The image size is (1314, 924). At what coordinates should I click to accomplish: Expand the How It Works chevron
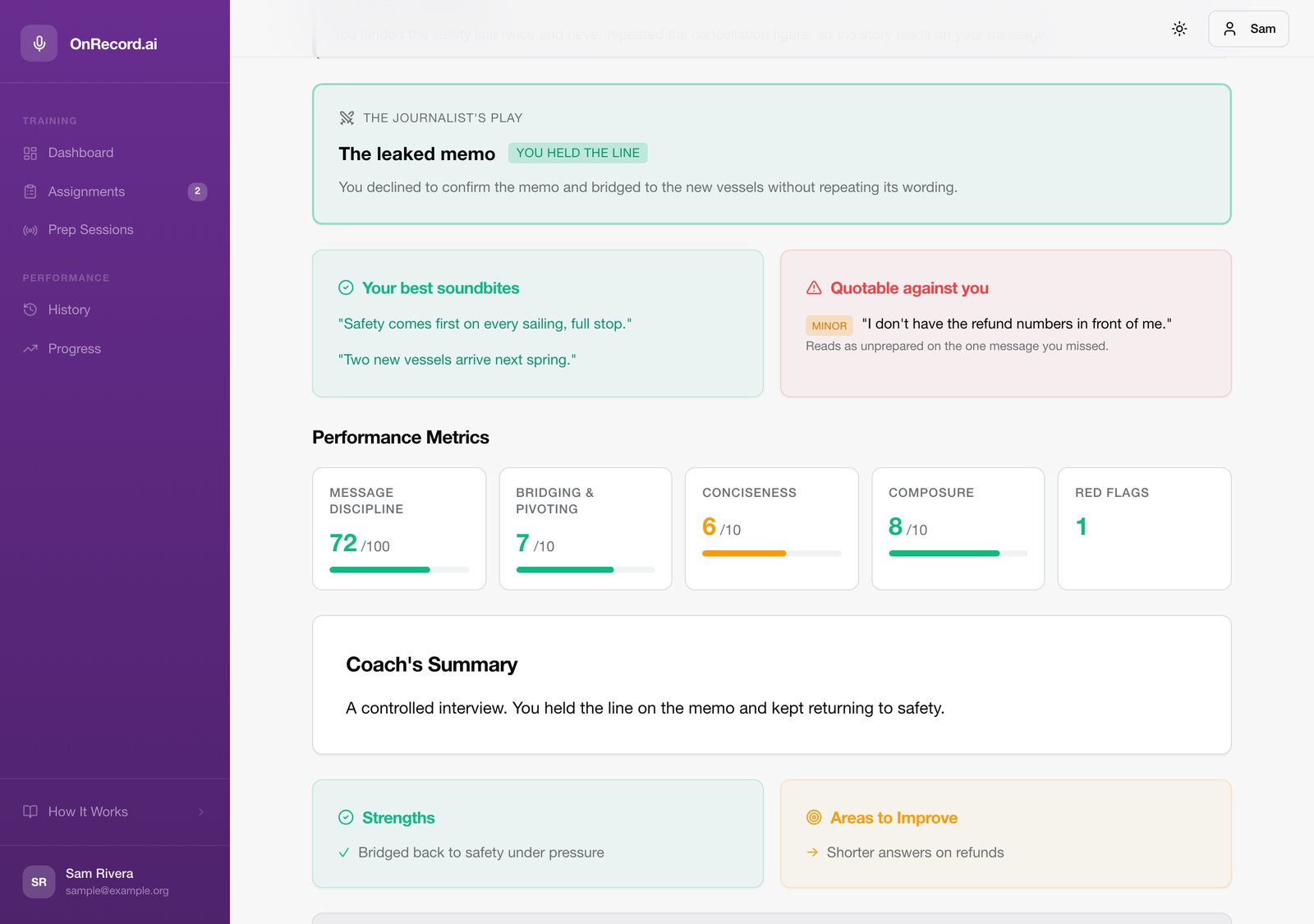point(201,811)
